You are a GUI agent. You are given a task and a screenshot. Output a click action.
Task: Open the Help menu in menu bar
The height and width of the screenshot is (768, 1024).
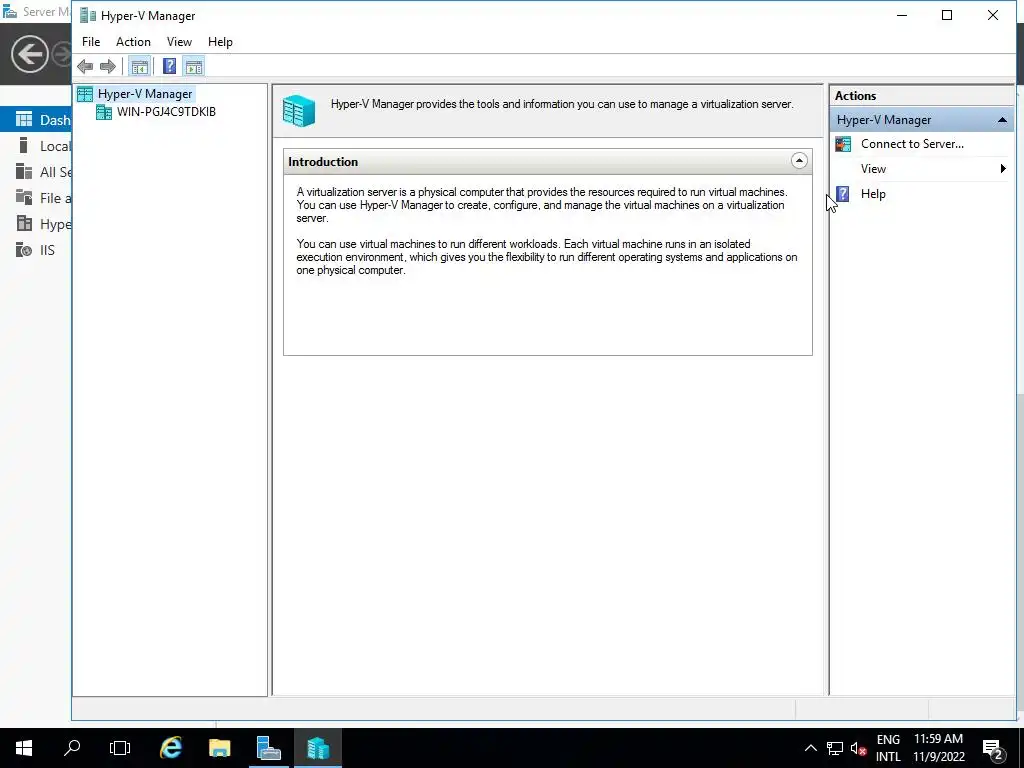pos(220,42)
